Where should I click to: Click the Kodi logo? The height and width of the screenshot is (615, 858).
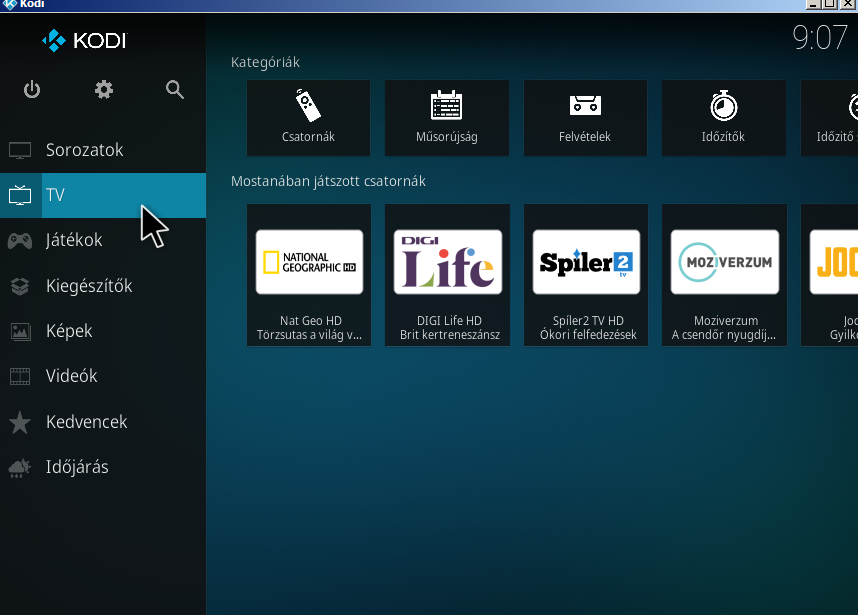pyautogui.click(x=84, y=40)
